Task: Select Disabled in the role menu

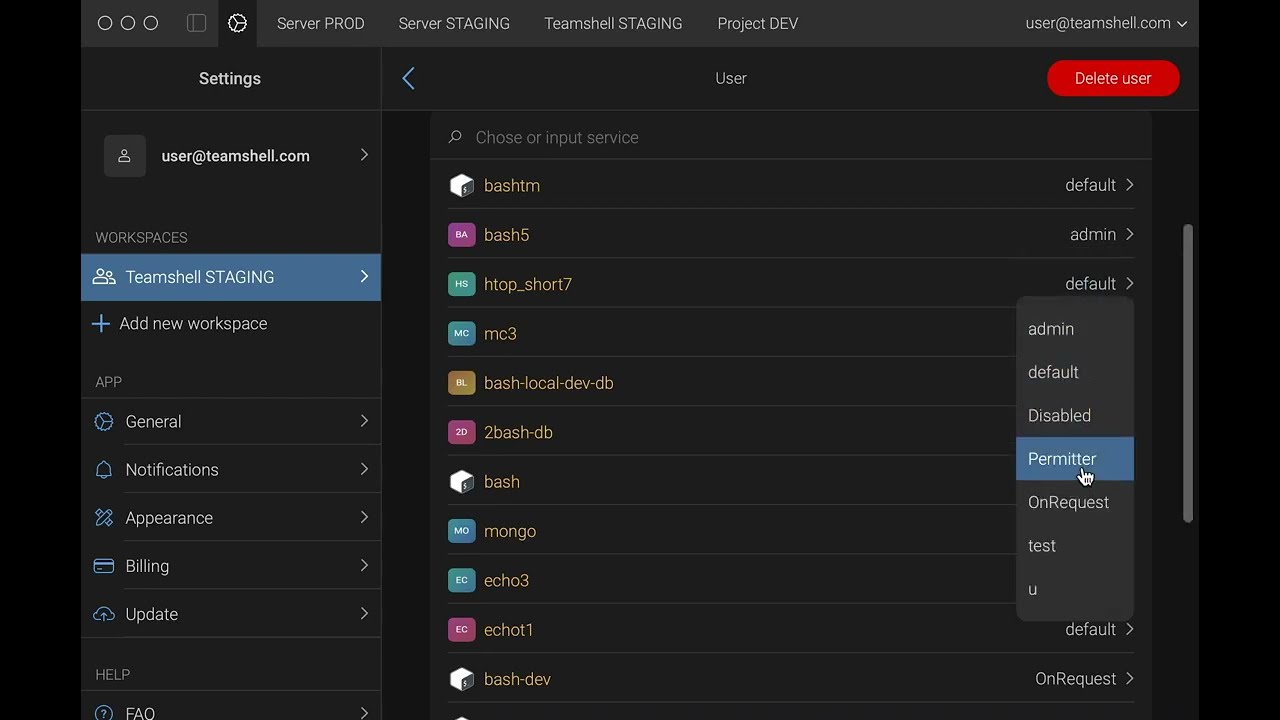Action: tap(1059, 416)
